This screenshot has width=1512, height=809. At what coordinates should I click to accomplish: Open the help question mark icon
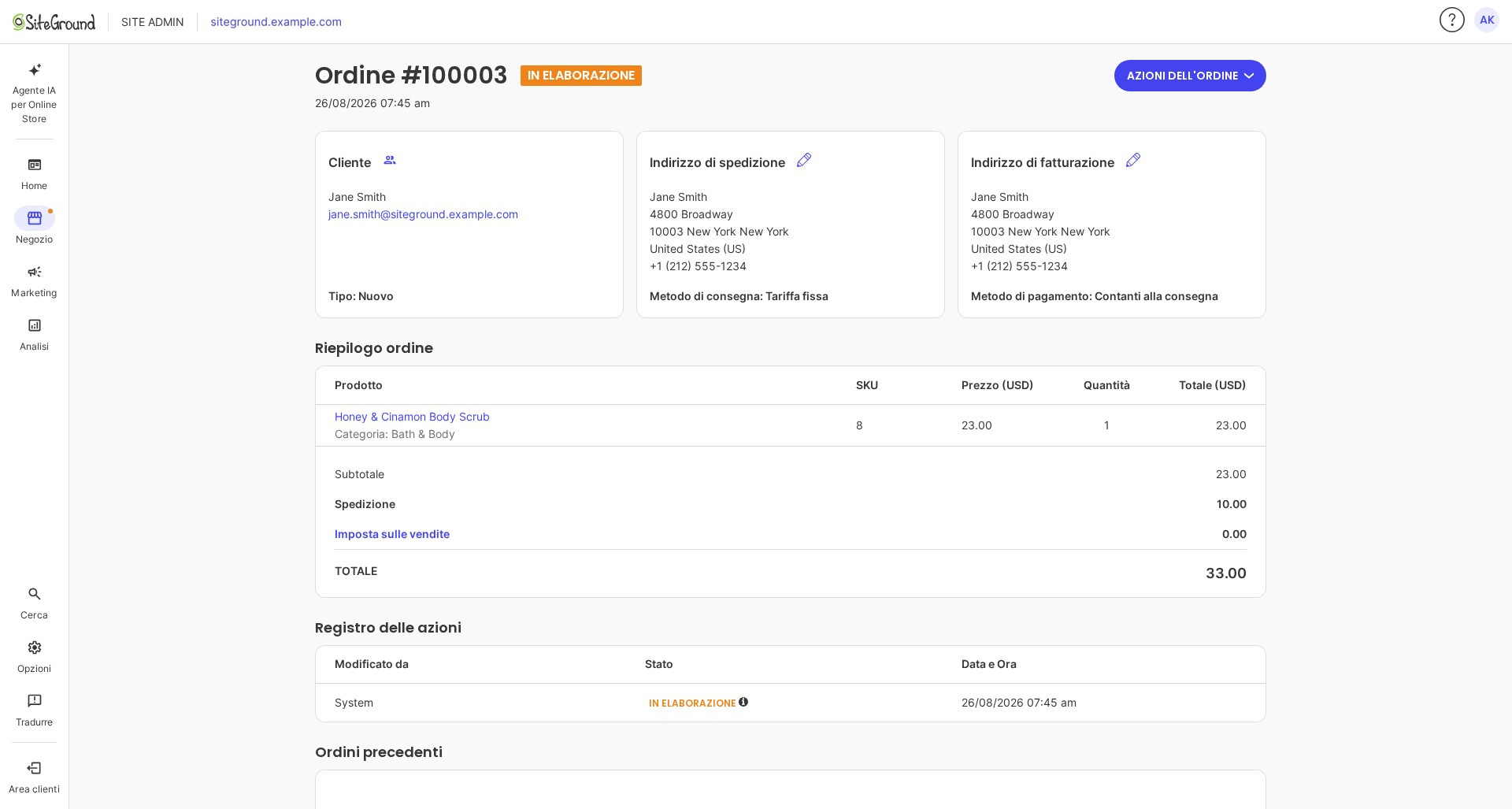(1451, 20)
